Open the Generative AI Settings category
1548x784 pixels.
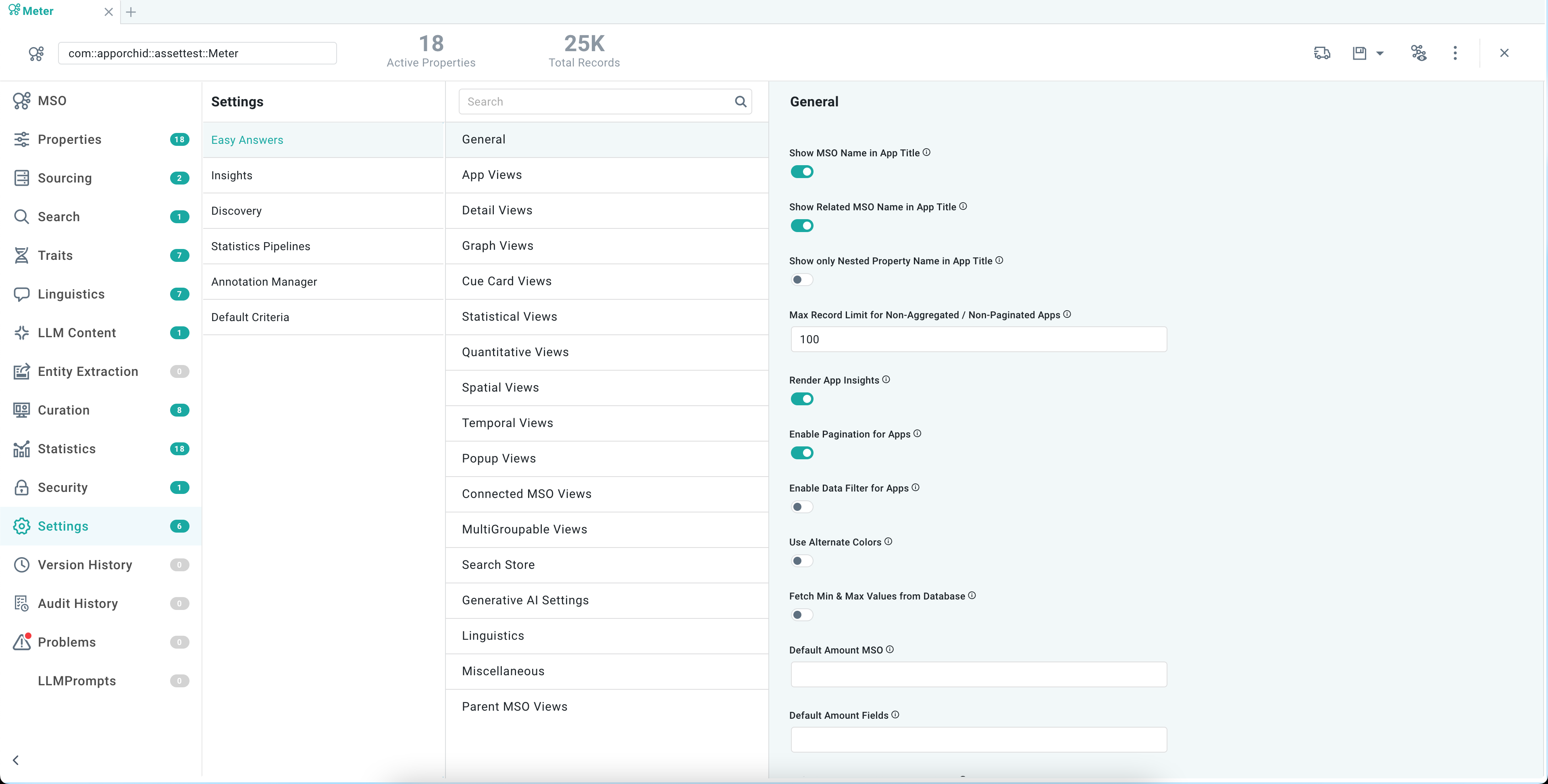click(x=524, y=600)
